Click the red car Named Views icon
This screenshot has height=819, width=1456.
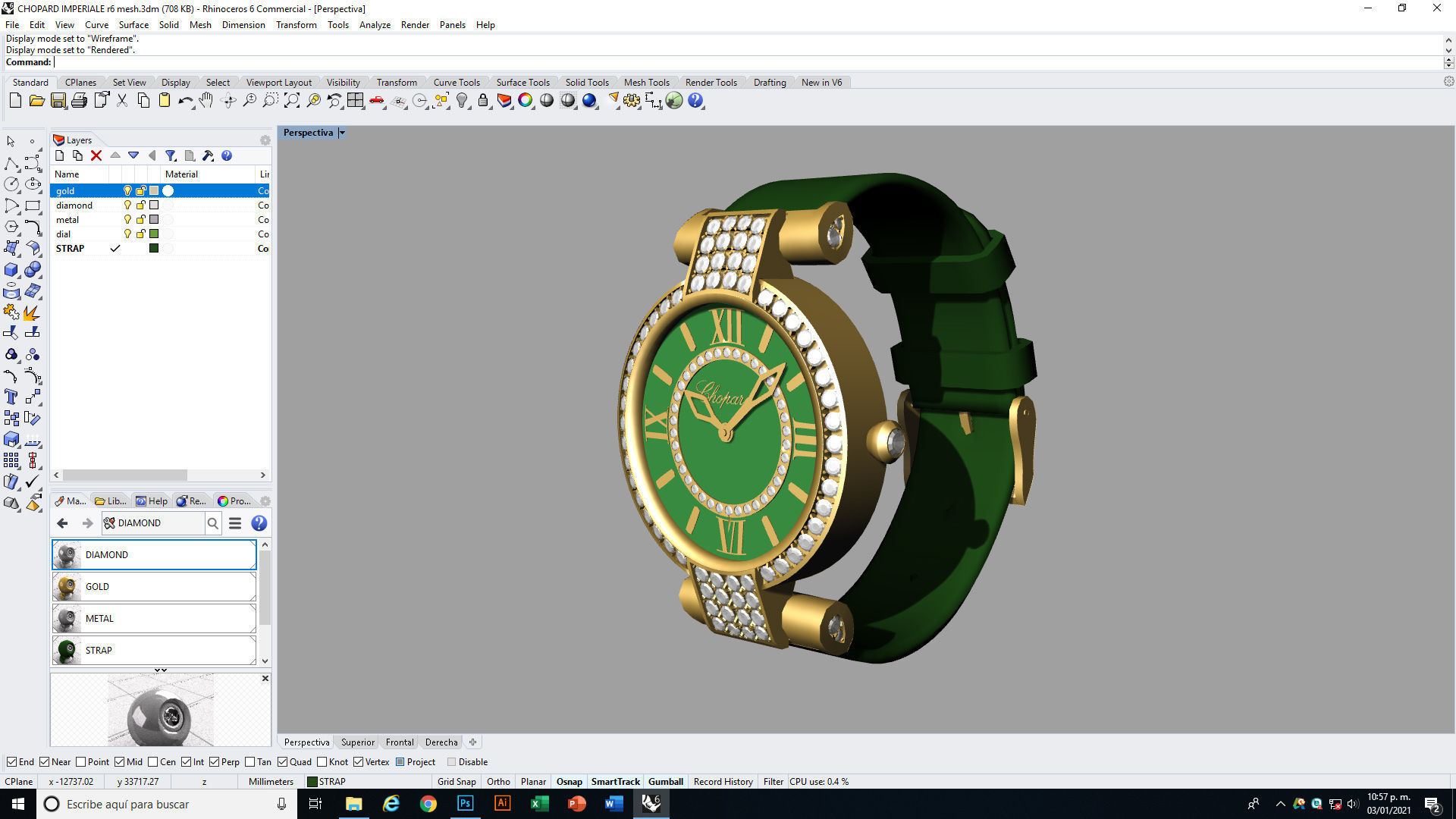[376, 100]
